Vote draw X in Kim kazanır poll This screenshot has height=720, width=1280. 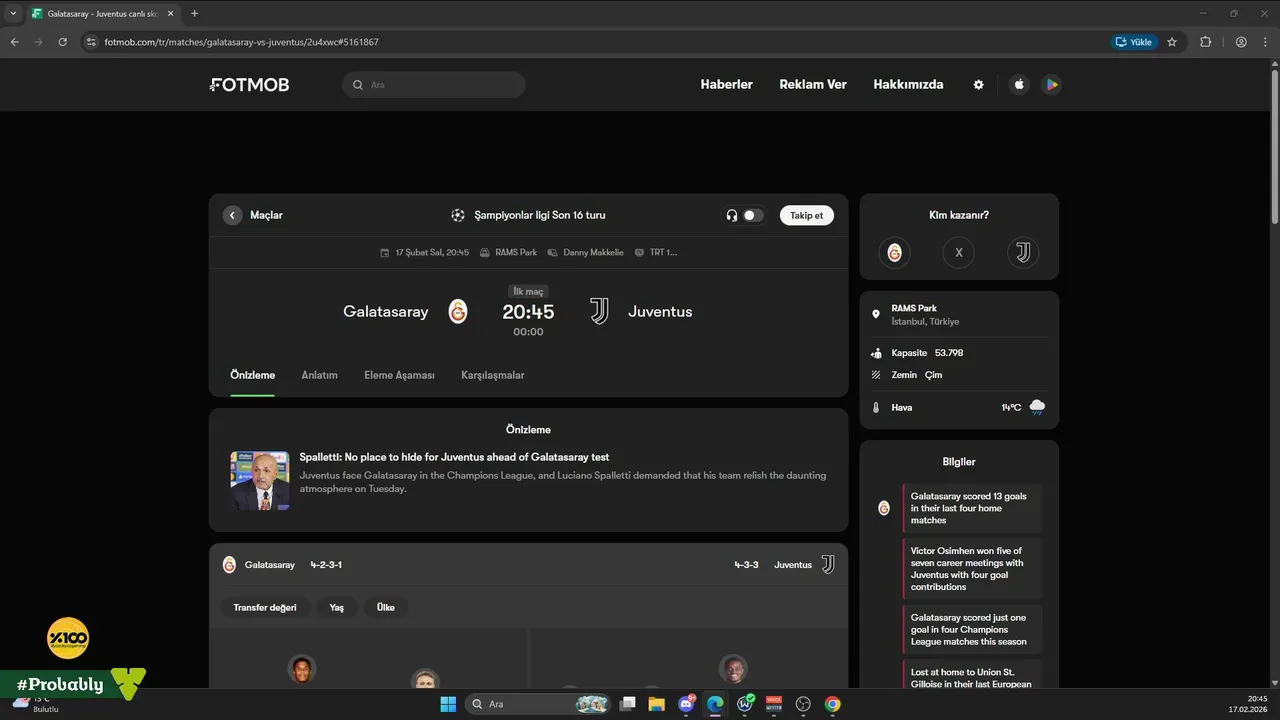click(958, 253)
